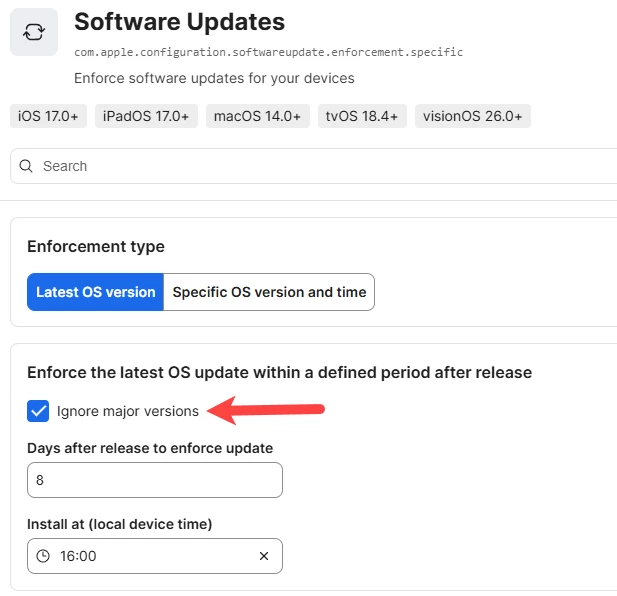
Task: Click the macOS 14.0+ platform tag
Action: pos(258,116)
